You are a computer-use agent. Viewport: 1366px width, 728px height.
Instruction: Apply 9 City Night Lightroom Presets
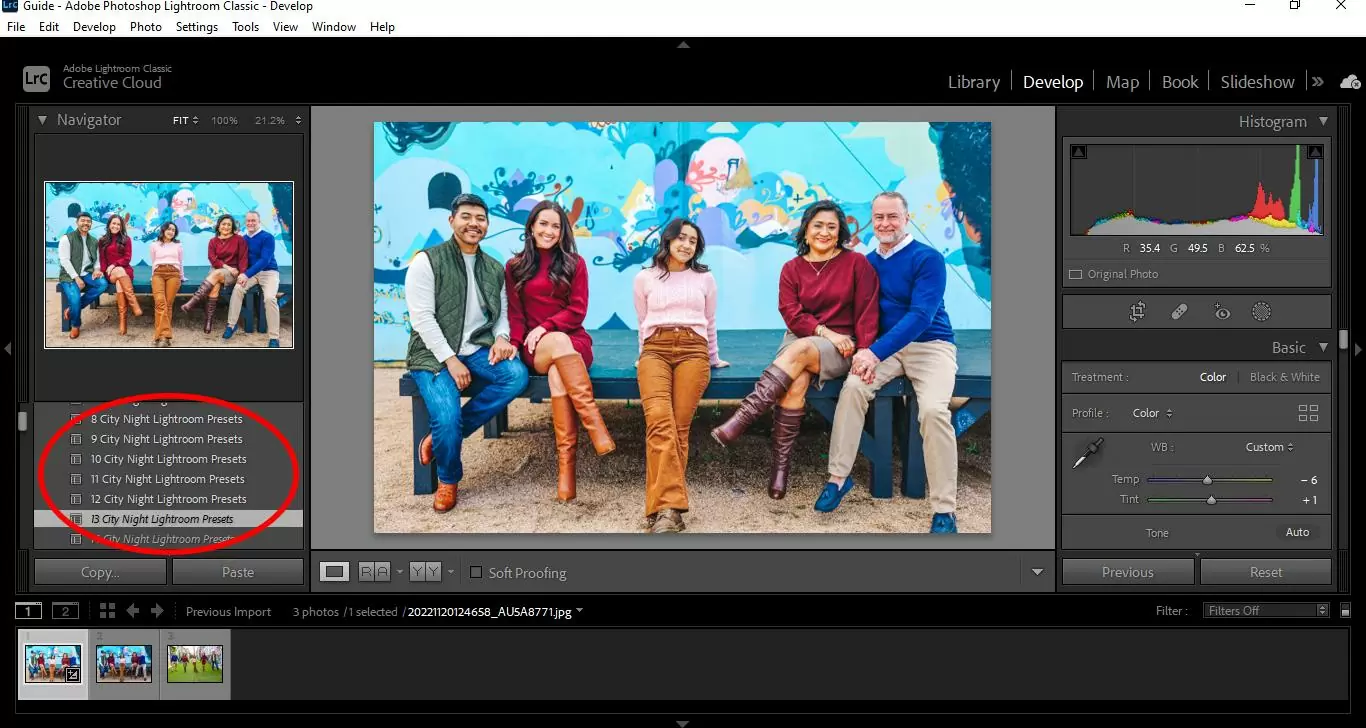(168, 439)
